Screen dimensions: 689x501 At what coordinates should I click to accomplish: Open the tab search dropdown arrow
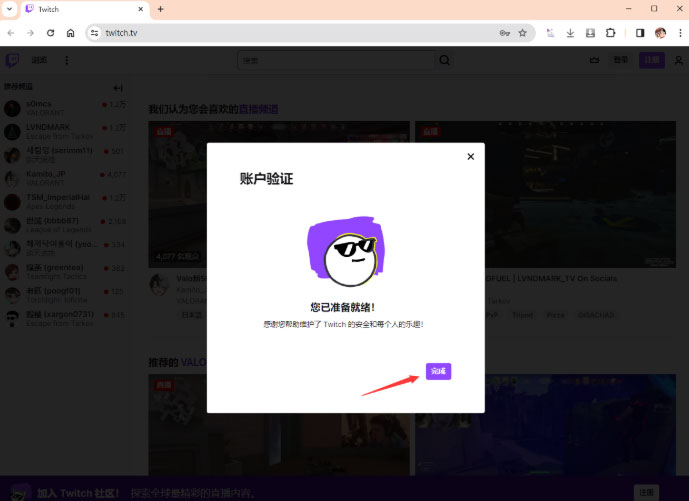(9, 9)
